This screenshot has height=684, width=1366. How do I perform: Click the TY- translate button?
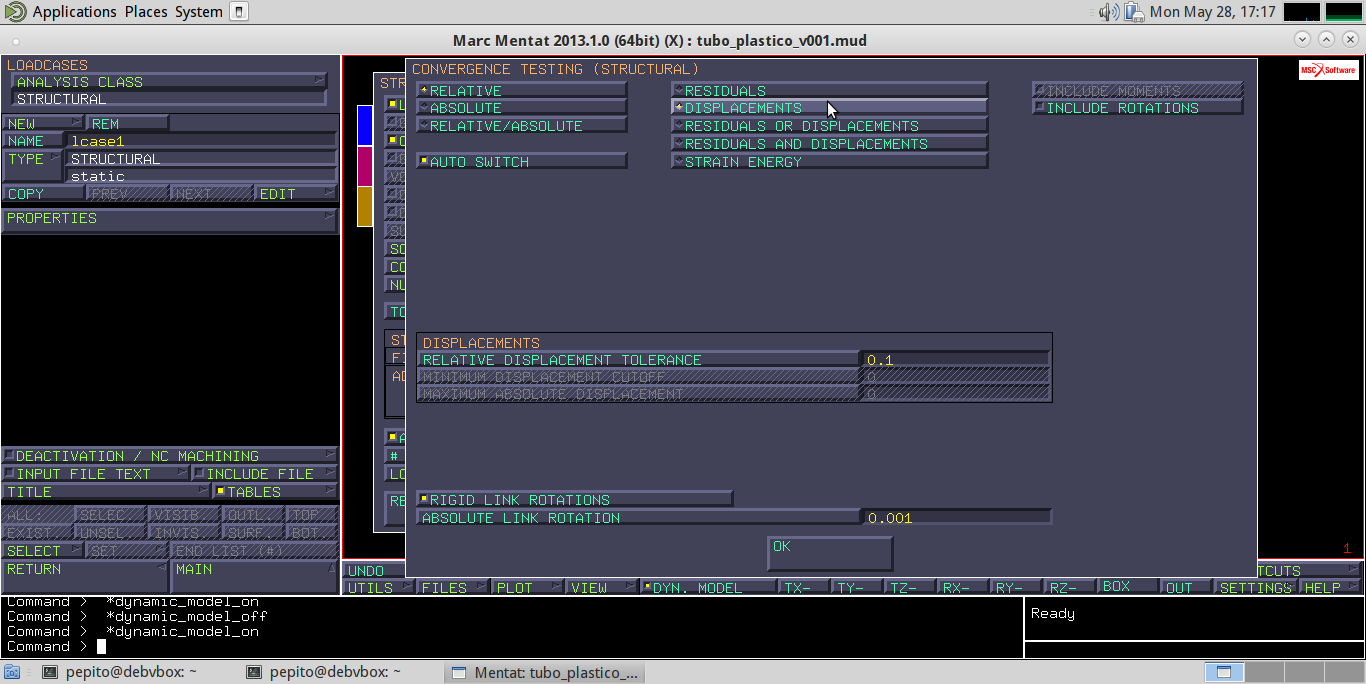[x=858, y=588]
